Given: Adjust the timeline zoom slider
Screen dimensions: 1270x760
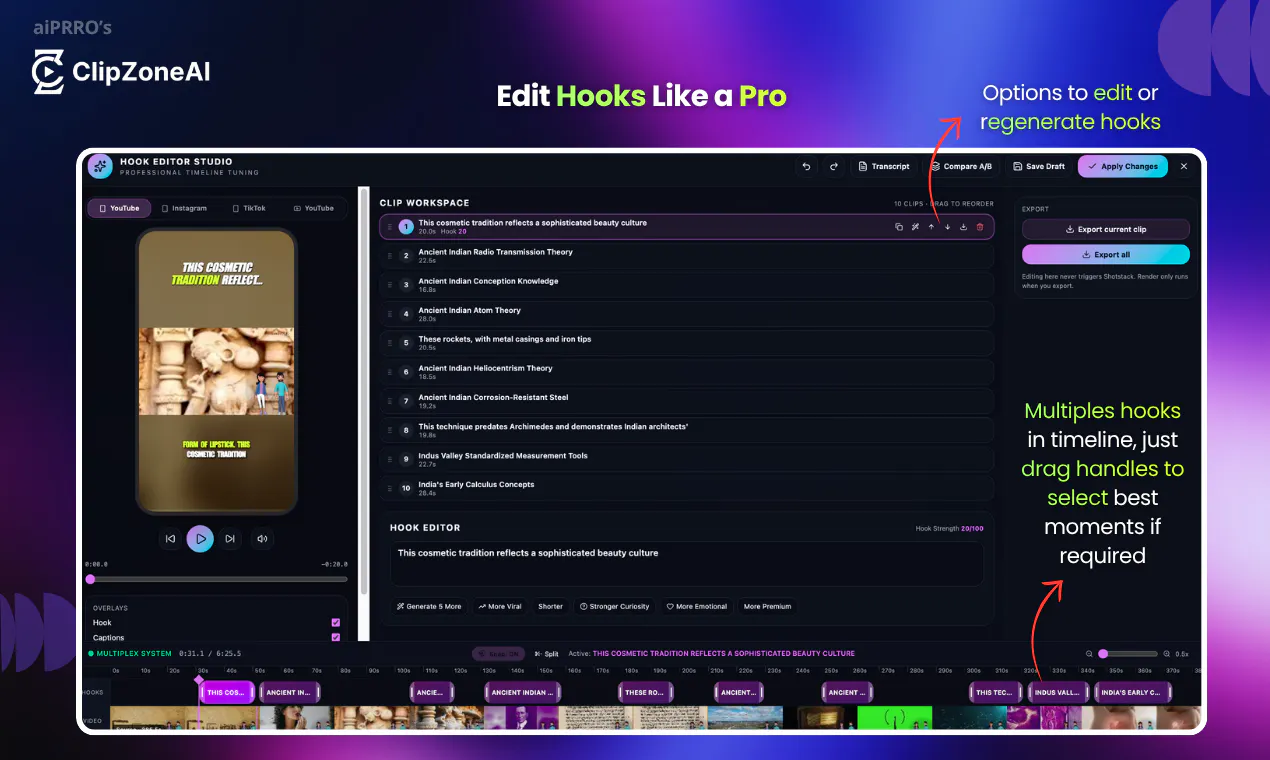Looking at the screenshot, I should [1128, 654].
